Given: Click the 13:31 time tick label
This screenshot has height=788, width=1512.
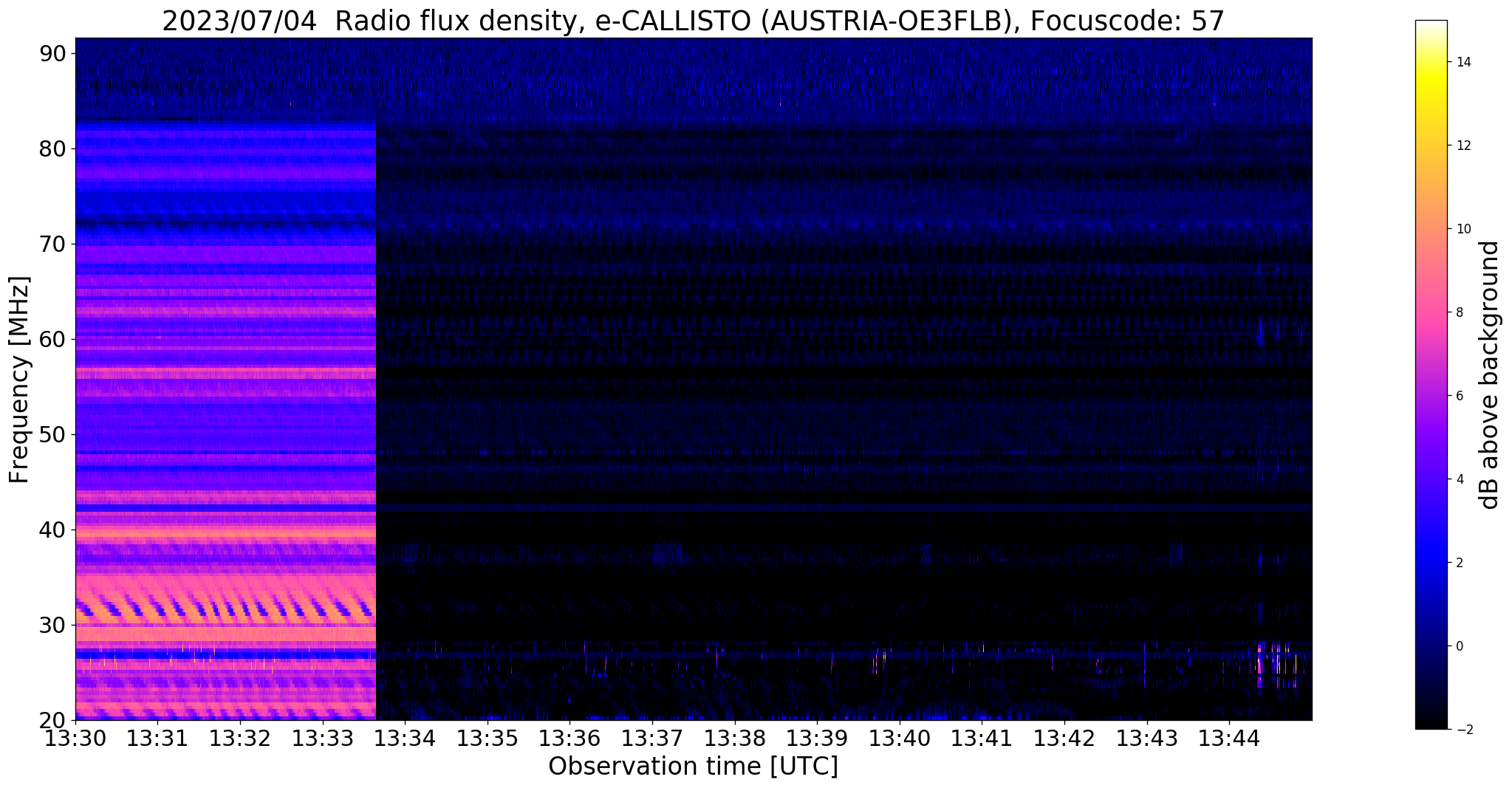Looking at the screenshot, I should point(157,738).
